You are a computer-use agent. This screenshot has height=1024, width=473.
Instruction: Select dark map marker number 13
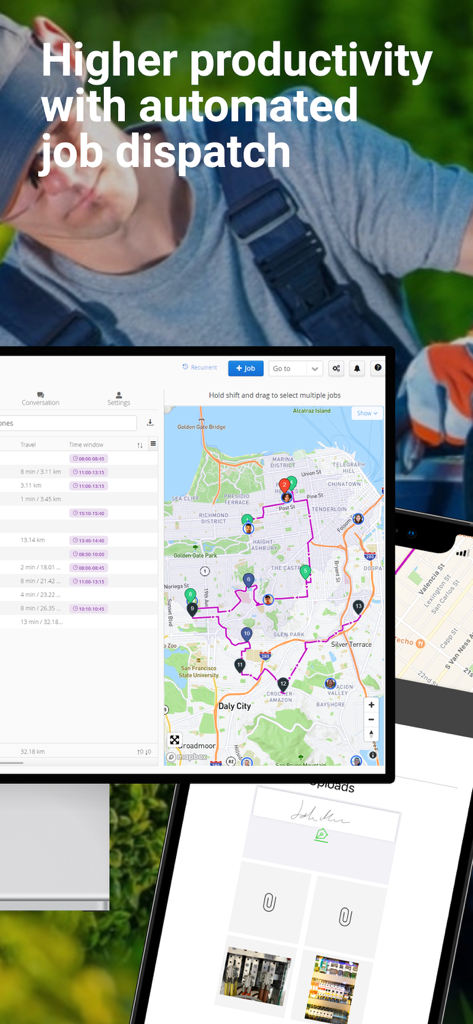click(x=358, y=607)
